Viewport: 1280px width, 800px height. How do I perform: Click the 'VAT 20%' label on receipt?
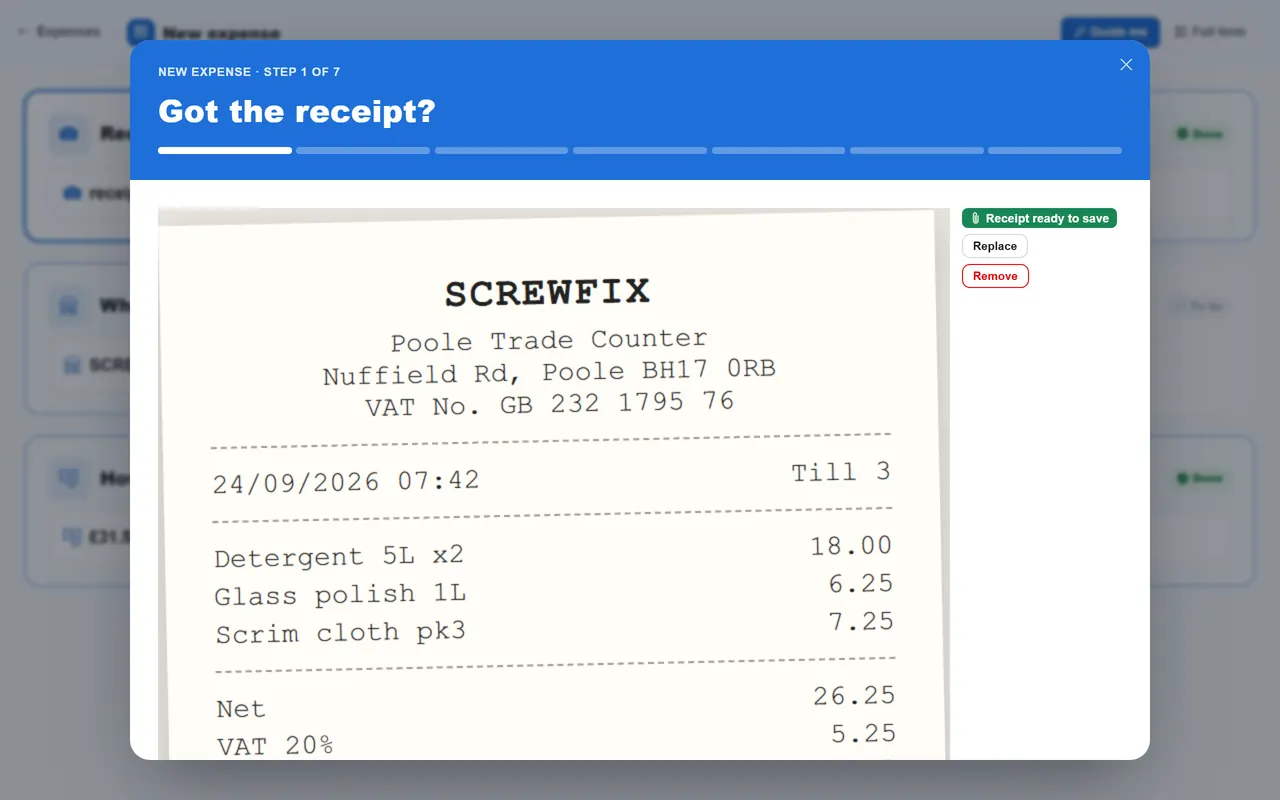point(275,746)
